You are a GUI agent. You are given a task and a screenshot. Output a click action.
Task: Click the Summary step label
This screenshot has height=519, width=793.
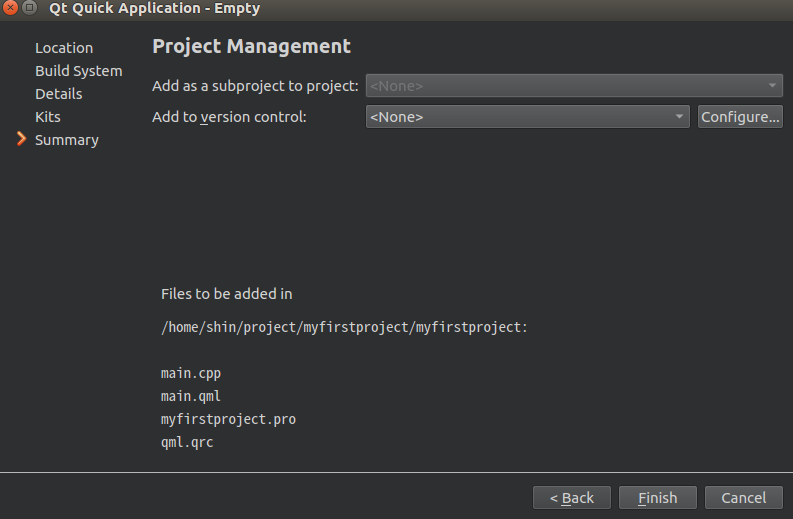(67, 140)
